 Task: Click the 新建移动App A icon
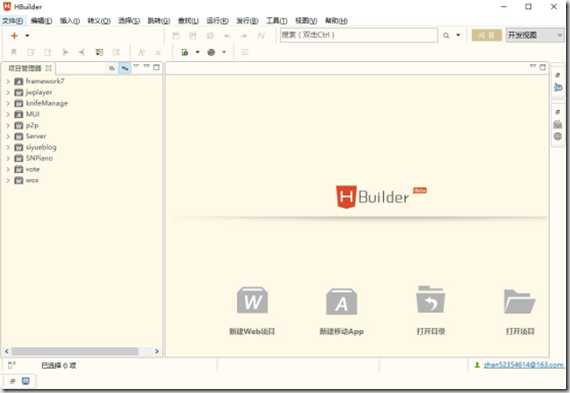click(341, 301)
